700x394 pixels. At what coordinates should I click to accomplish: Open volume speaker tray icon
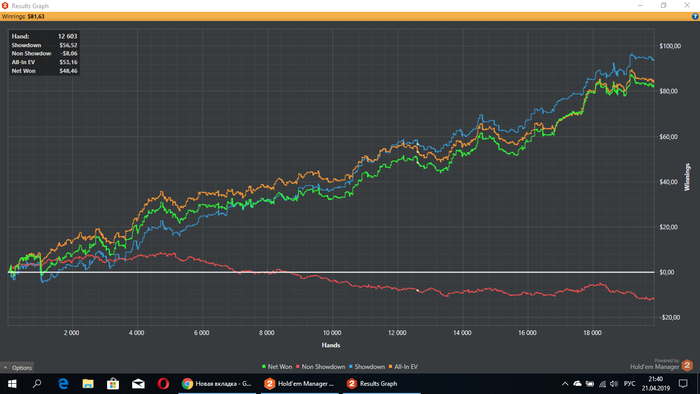click(x=614, y=384)
